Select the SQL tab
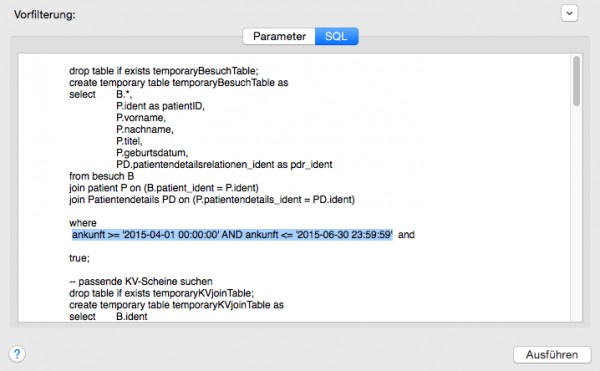600x371 pixels. [336, 36]
